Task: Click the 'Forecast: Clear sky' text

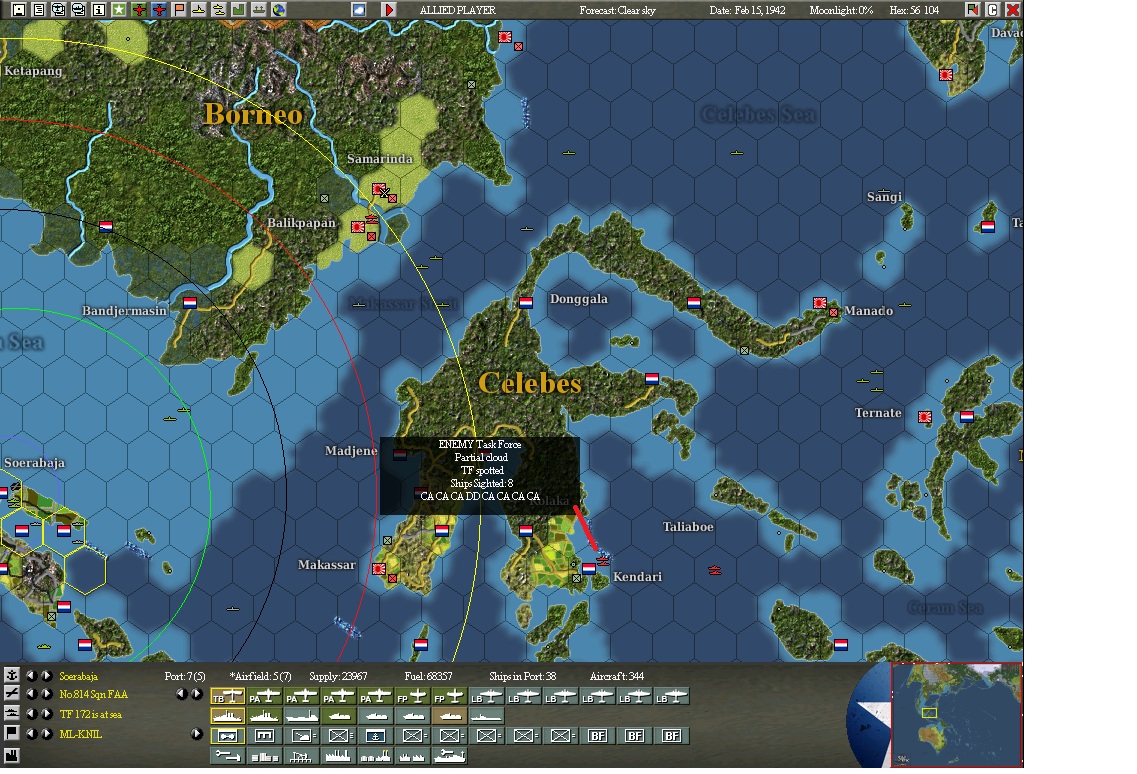Action: [617, 10]
